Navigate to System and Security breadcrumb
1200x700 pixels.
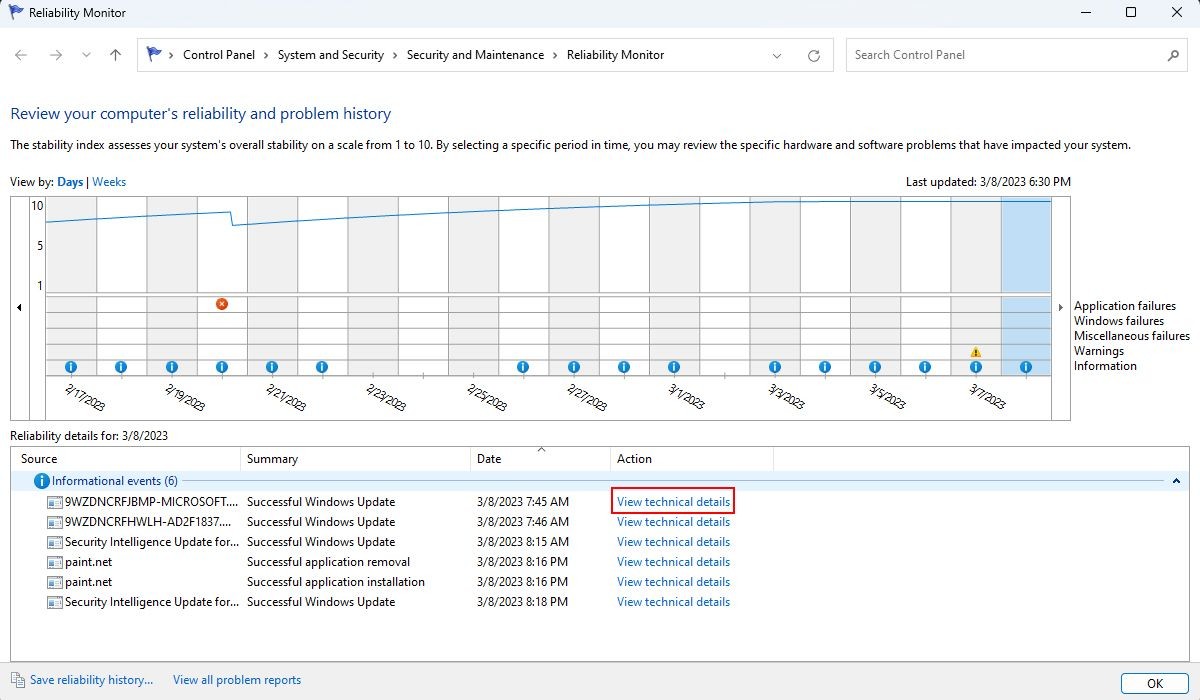(x=331, y=55)
